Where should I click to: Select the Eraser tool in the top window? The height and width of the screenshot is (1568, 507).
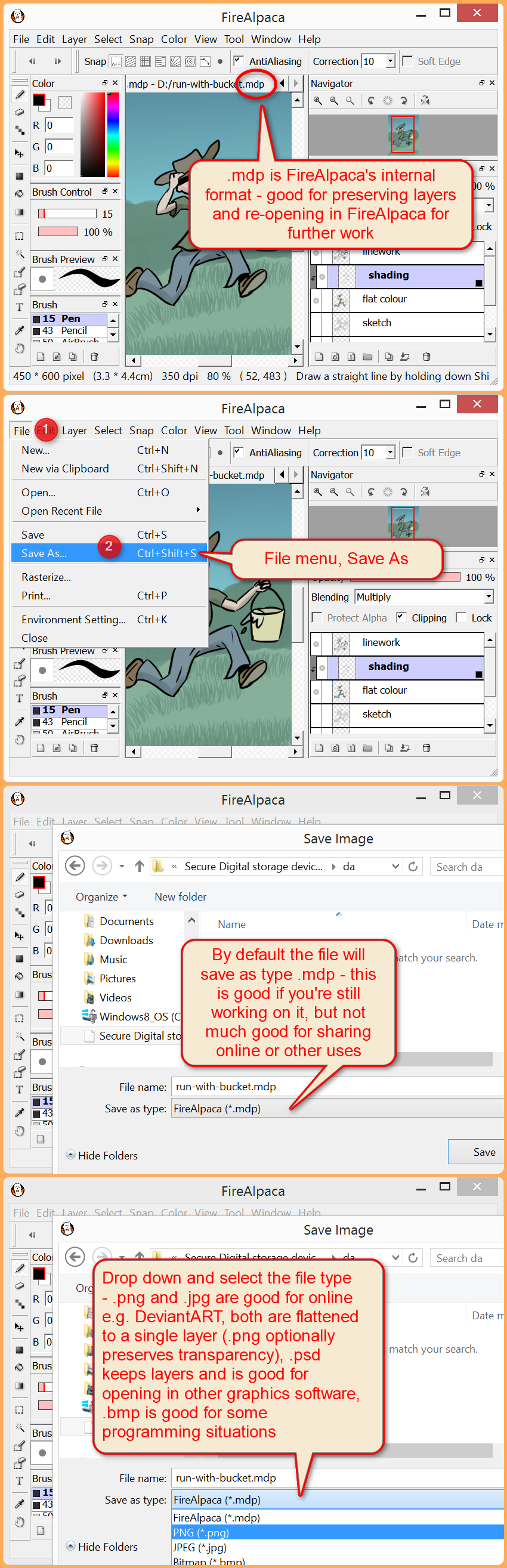tap(20, 113)
